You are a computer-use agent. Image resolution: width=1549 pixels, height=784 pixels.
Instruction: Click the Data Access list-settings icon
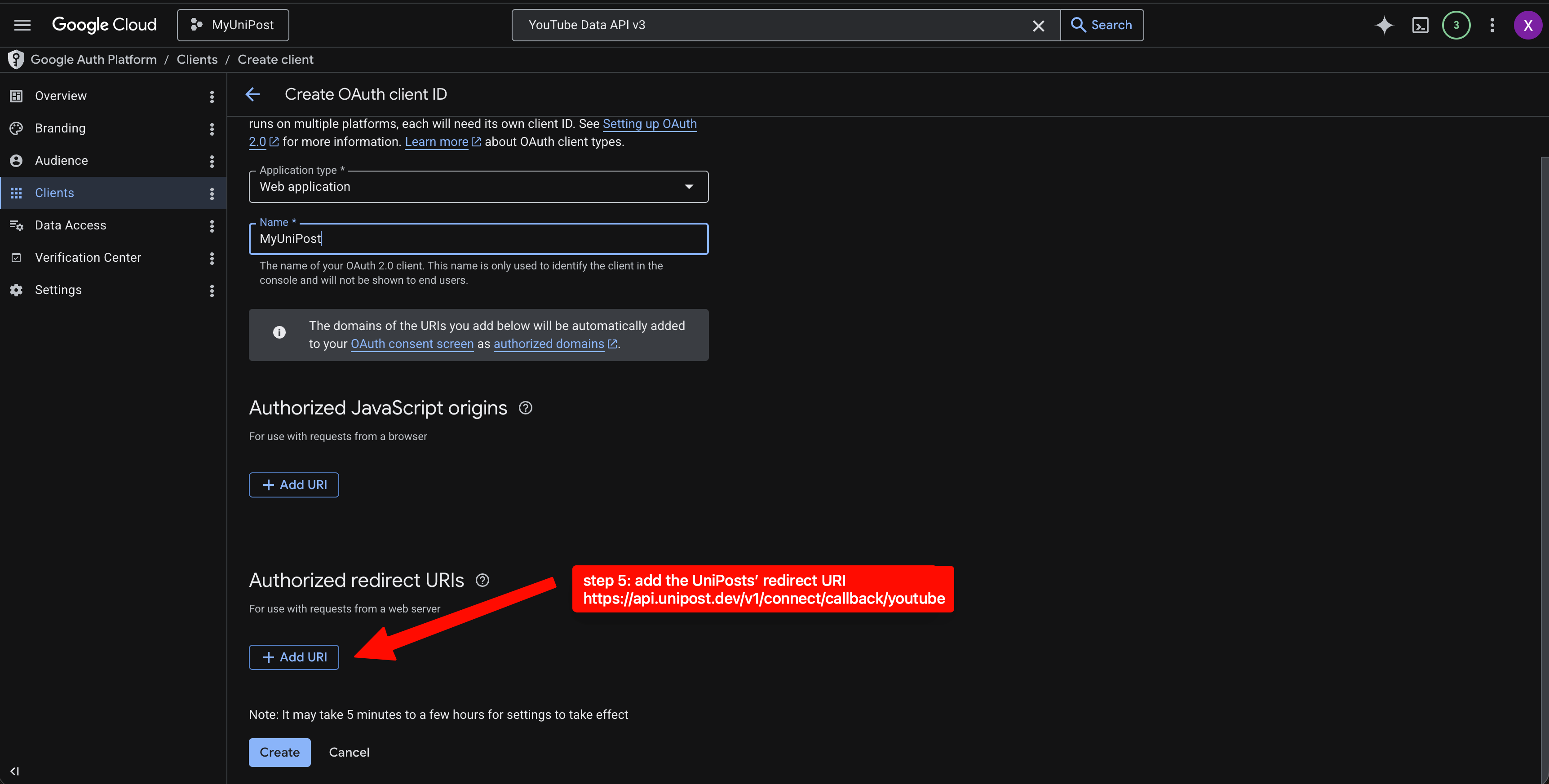coord(16,225)
